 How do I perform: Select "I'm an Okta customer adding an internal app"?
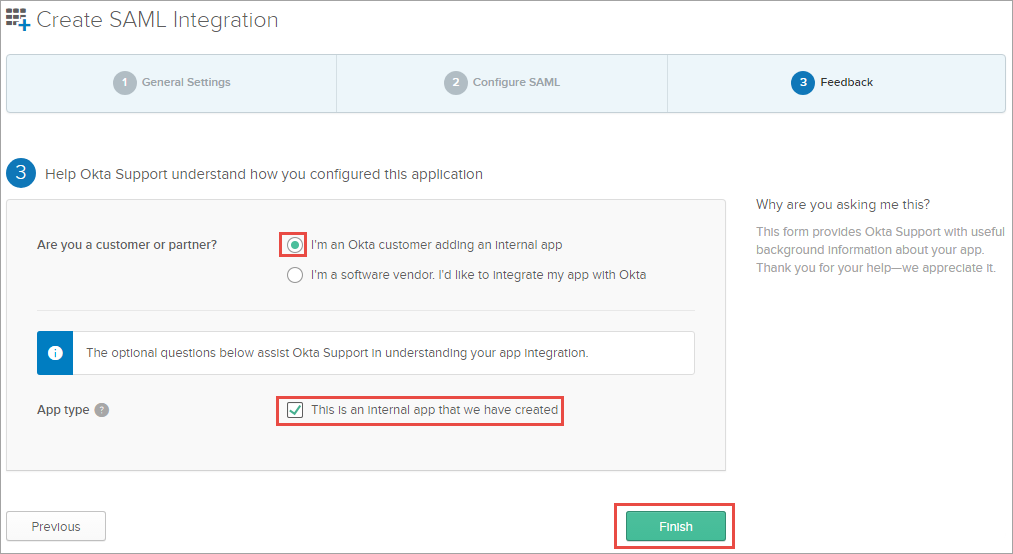(295, 245)
